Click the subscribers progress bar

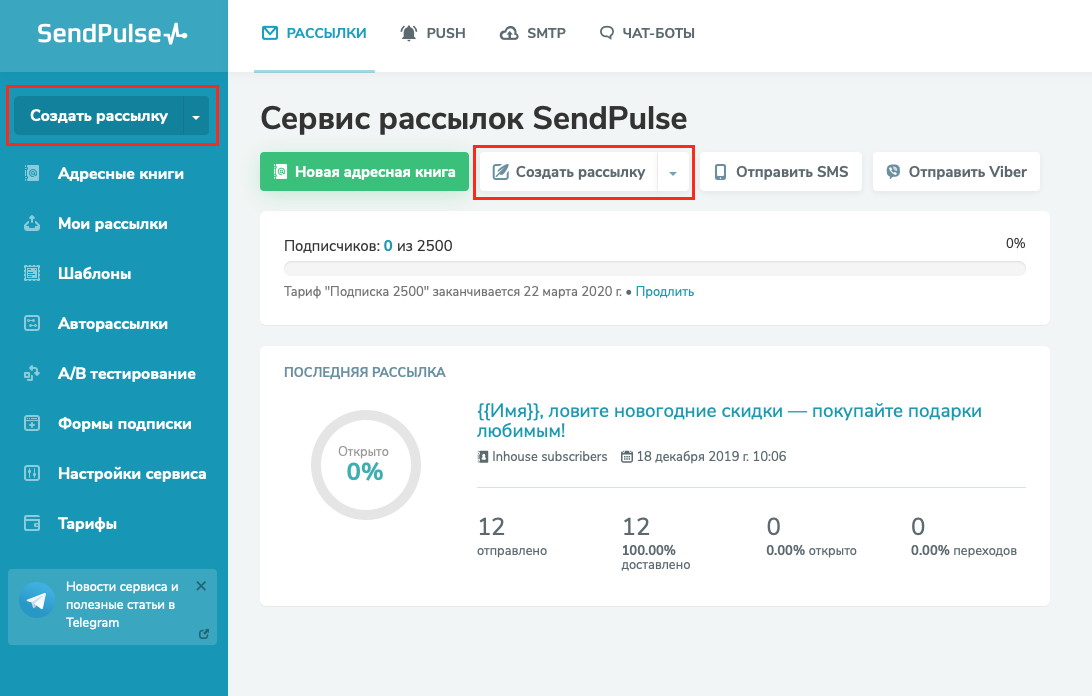point(655,269)
